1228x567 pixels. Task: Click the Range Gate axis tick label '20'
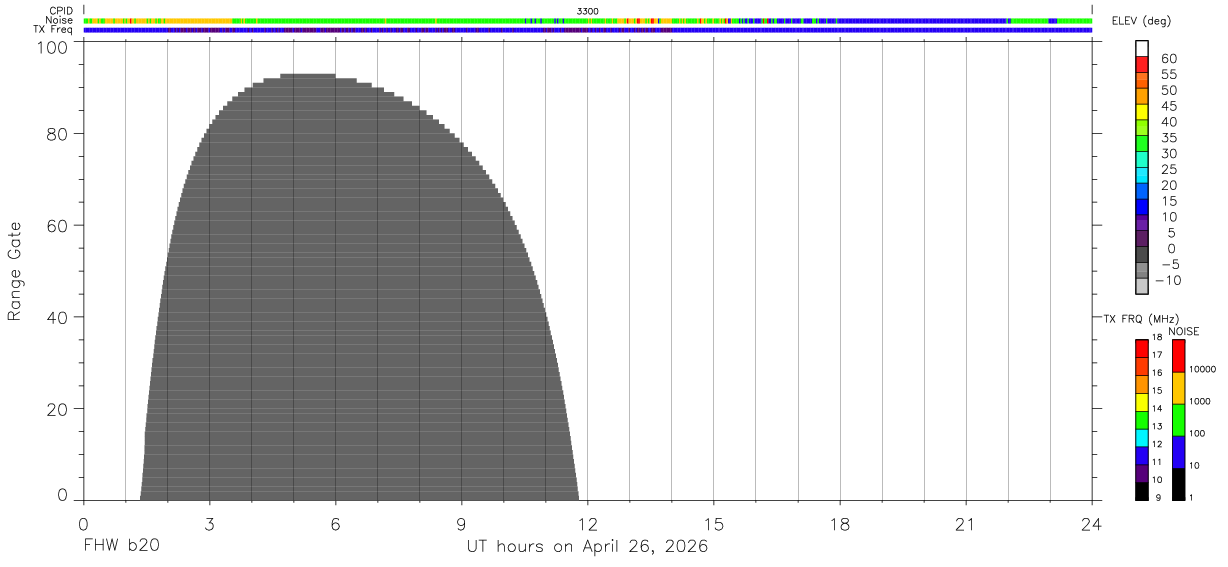[59, 409]
